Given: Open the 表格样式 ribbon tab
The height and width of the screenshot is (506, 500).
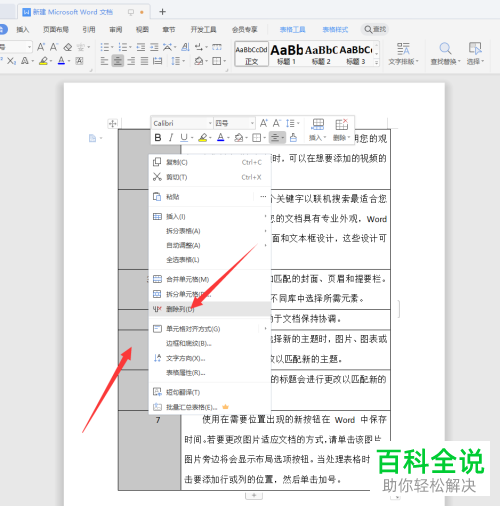Looking at the screenshot, I should coord(335,30).
